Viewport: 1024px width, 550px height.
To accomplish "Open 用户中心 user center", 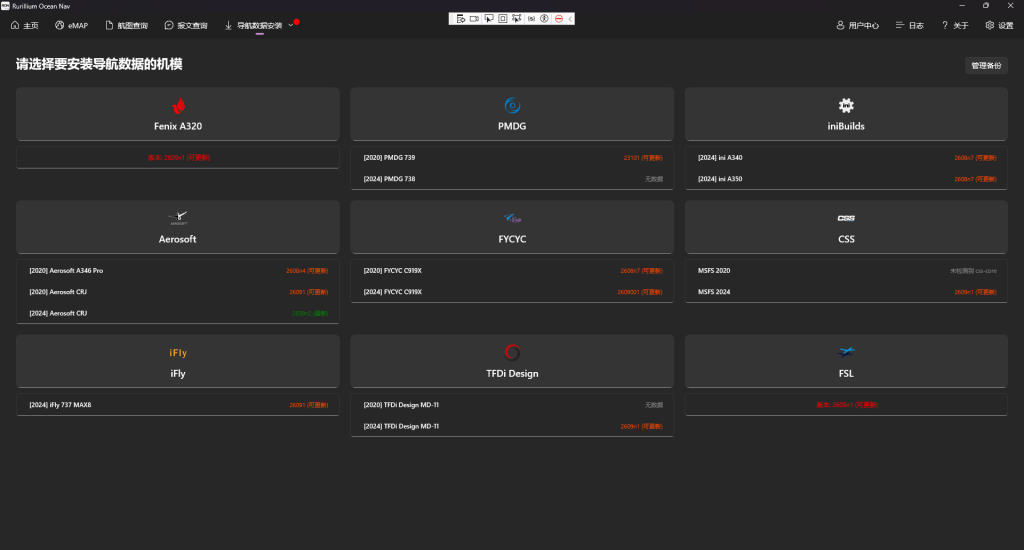I will pos(857,25).
